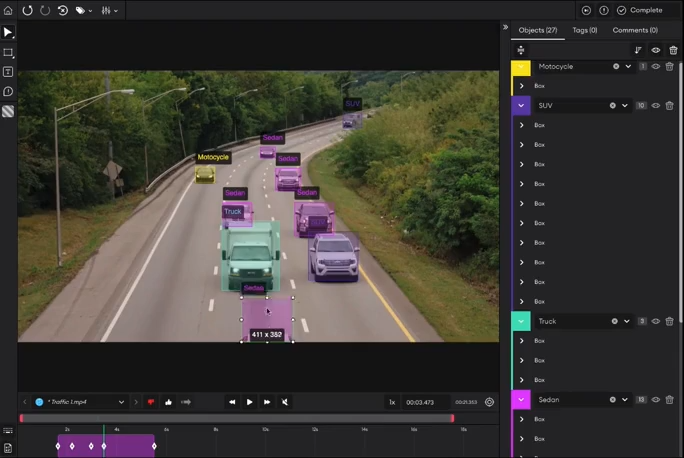The image size is (684, 458).
Task: Toggle the striped overlay tool
Action: pos(8,111)
